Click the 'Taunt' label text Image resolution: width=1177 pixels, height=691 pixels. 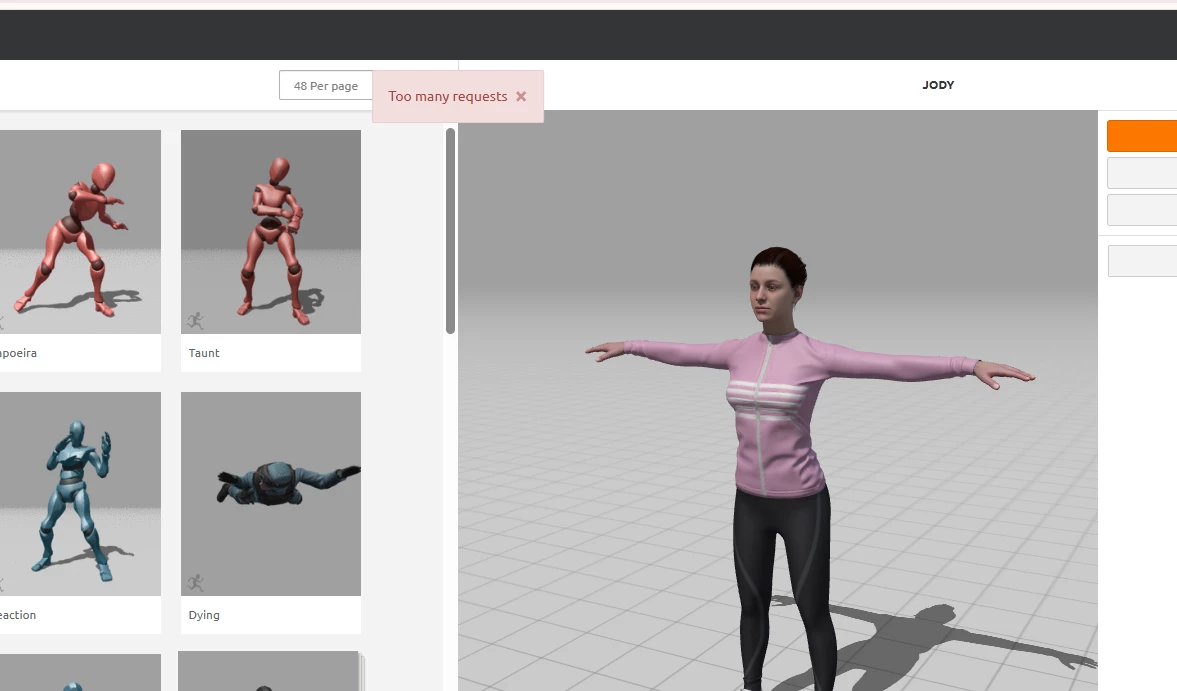[x=204, y=353]
